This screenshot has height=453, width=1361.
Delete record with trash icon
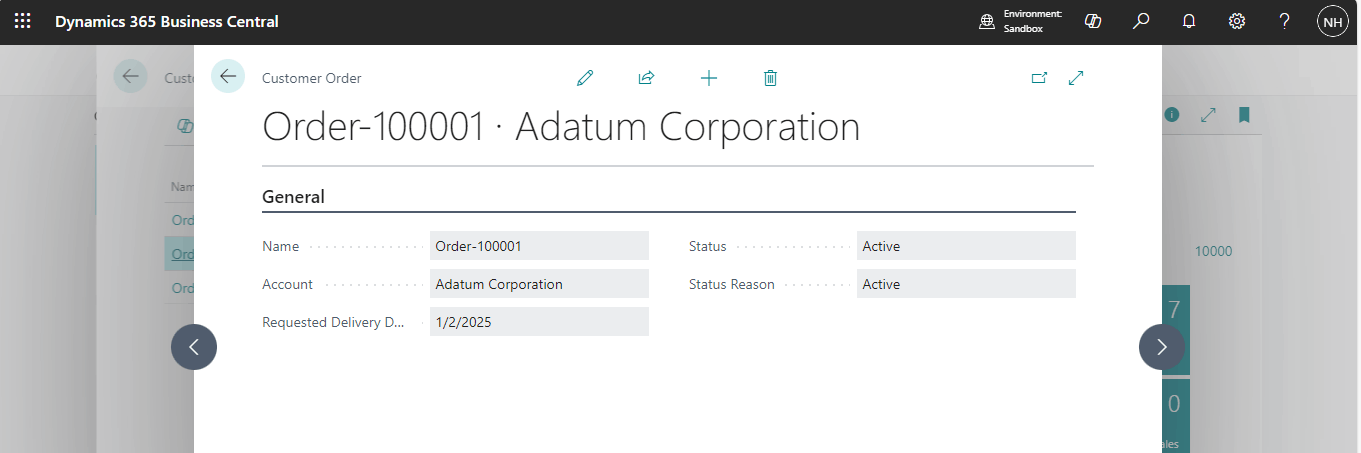coord(770,78)
